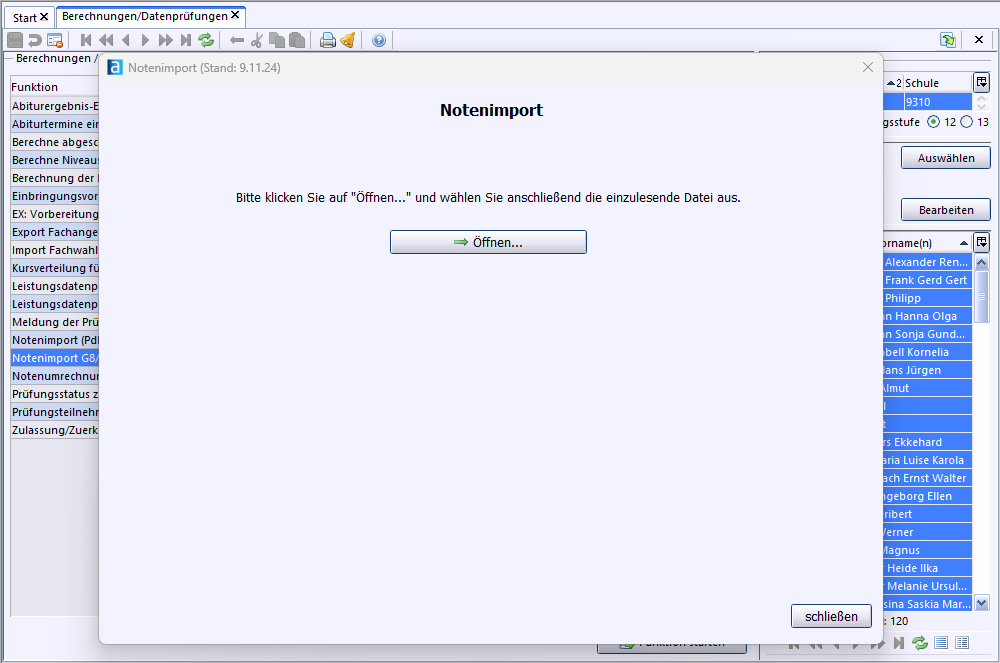
Task: Select the Abiturergebnis function row
Action: point(55,106)
